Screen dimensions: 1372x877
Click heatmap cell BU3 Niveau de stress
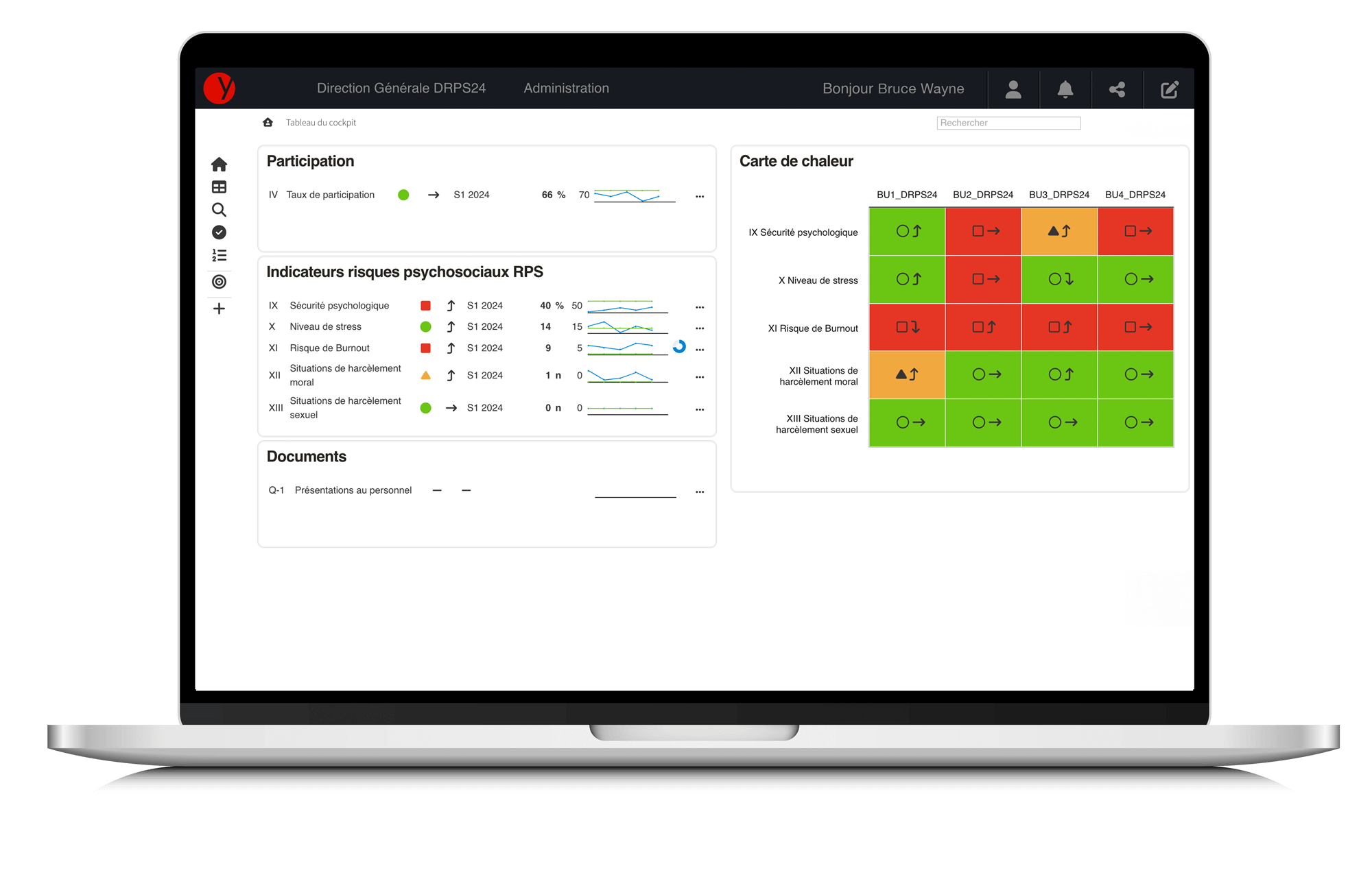[1059, 280]
